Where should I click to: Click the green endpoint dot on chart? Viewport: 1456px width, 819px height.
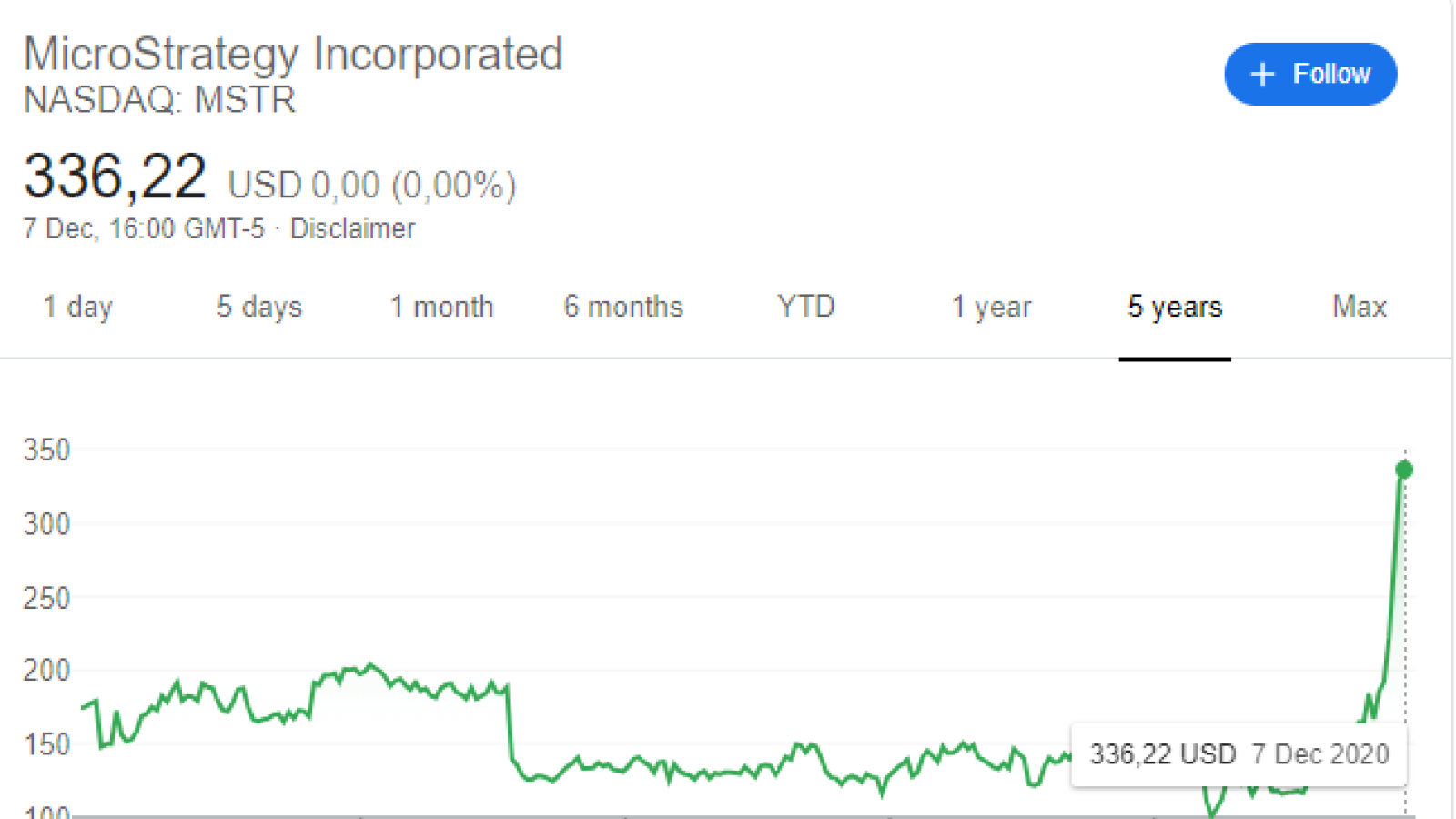click(x=1404, y=470)
